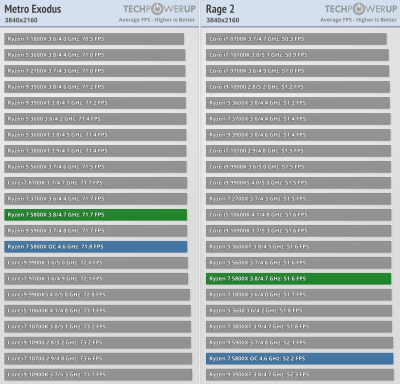This screenshot has height=384, width=400.
Task: Select the Ryzen 9 3900X 51.4 FPS bar
Action: point(298,135)
